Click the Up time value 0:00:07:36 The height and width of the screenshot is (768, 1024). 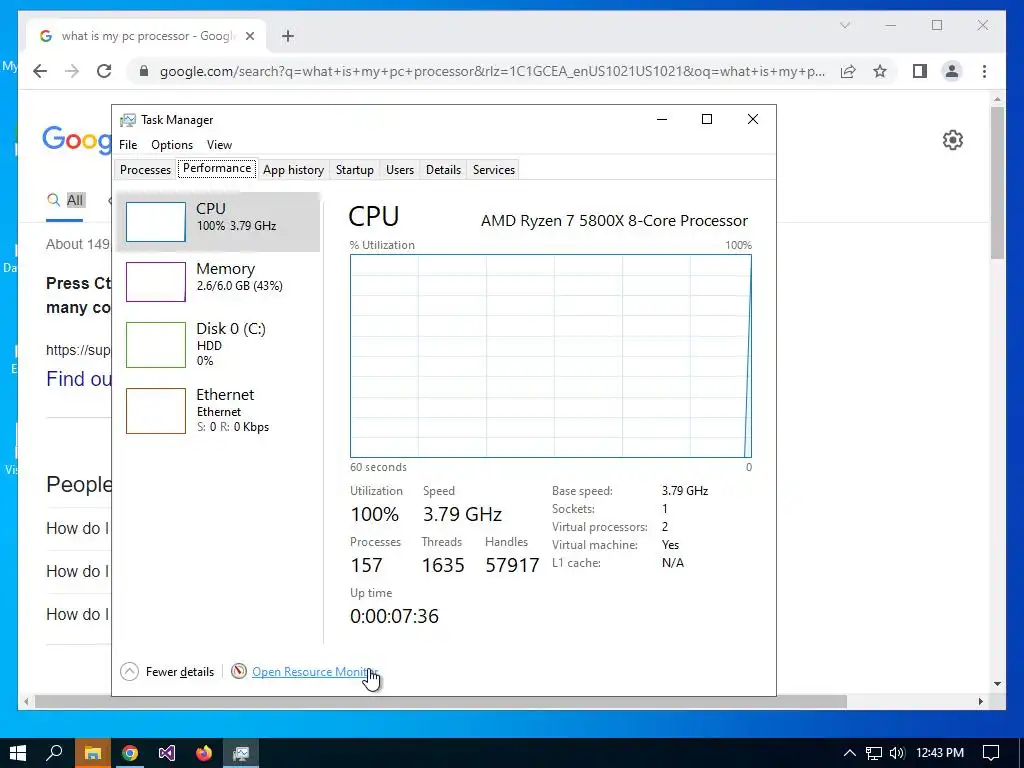394,616
